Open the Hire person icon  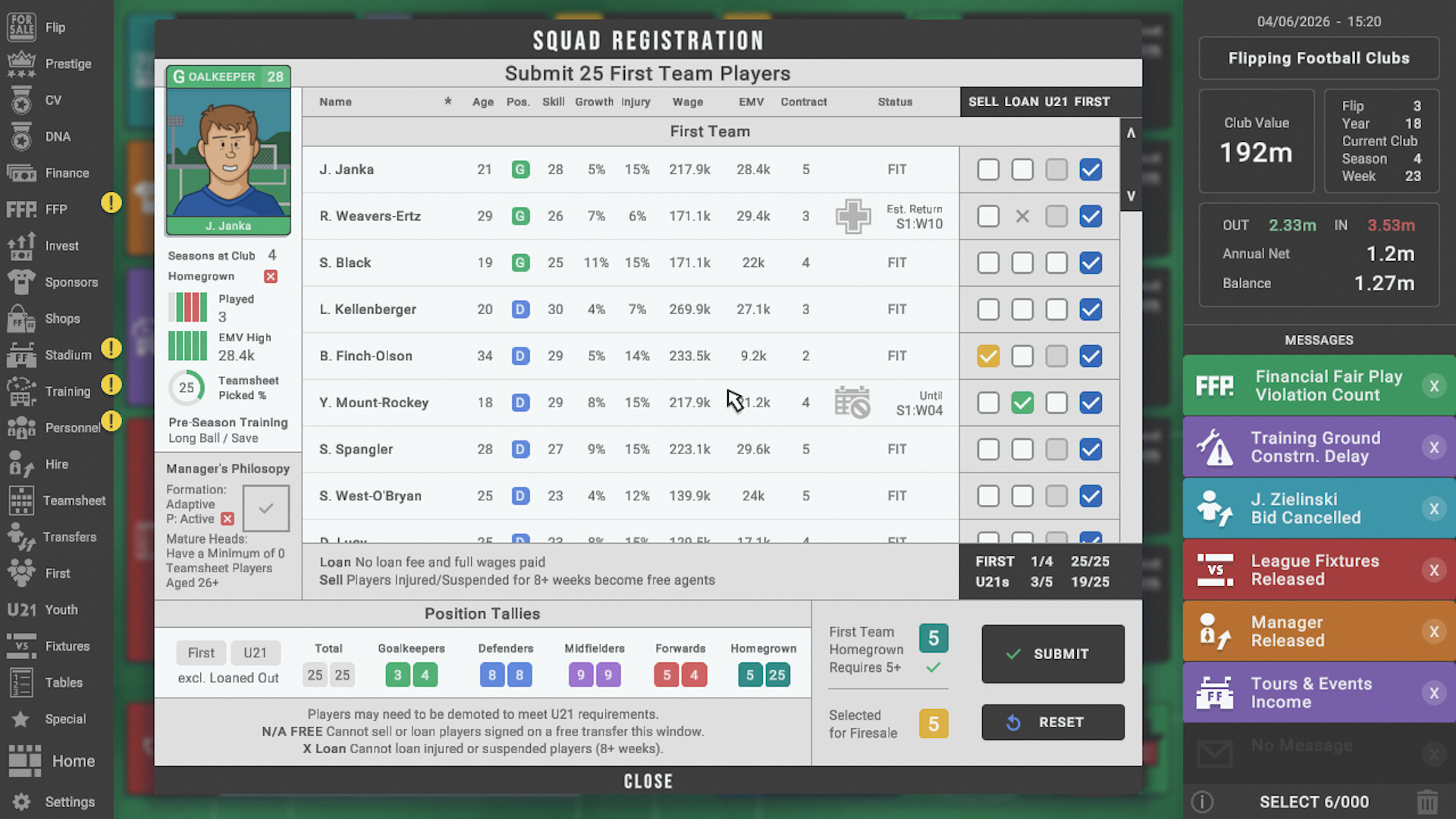(21, 464)
